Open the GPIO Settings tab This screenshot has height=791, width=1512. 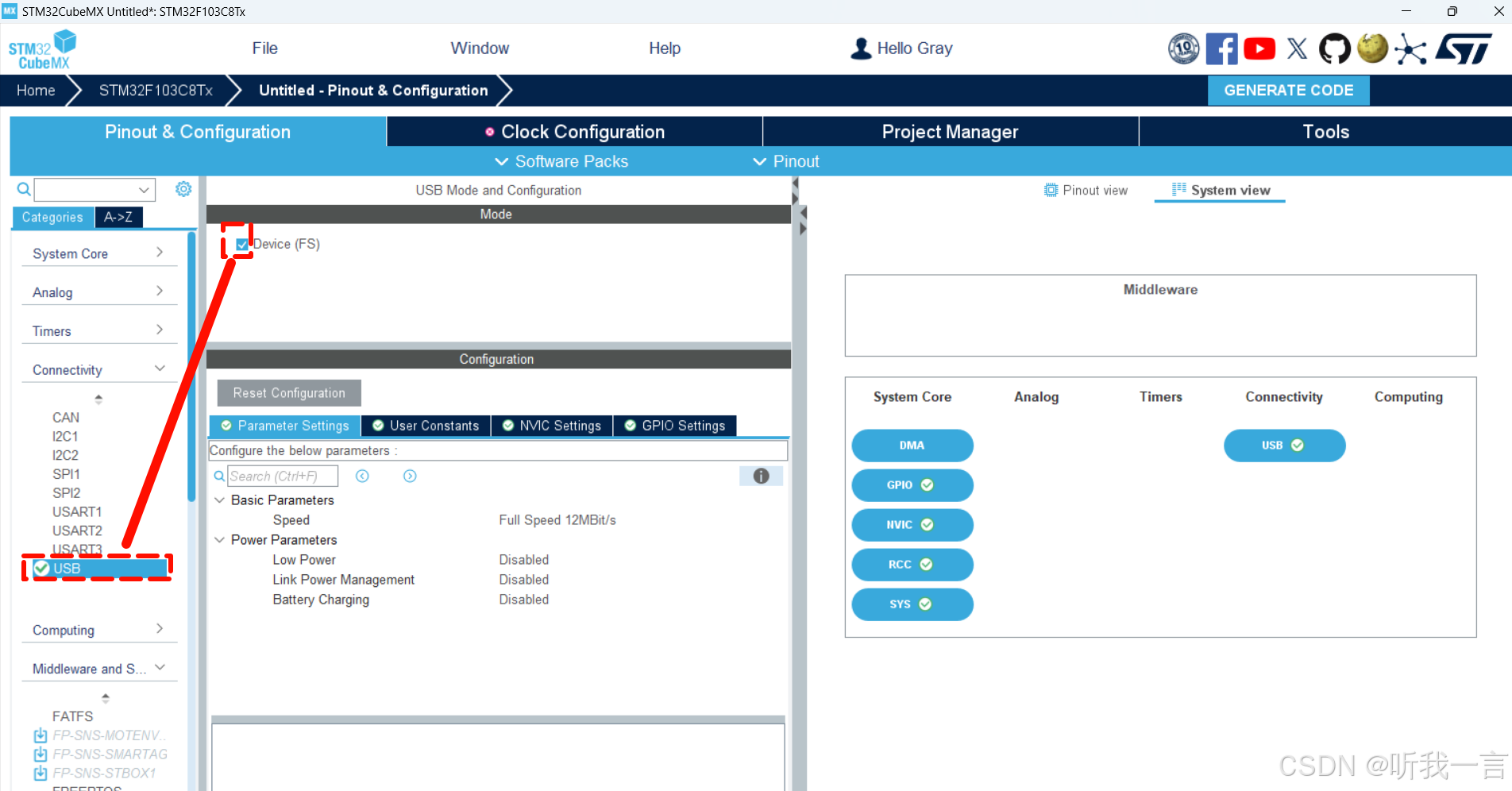[x=675, y=426]
